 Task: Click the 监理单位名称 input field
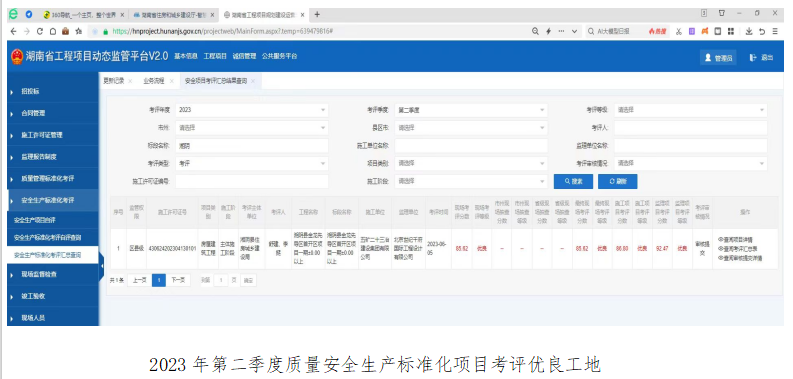(690, 146)
